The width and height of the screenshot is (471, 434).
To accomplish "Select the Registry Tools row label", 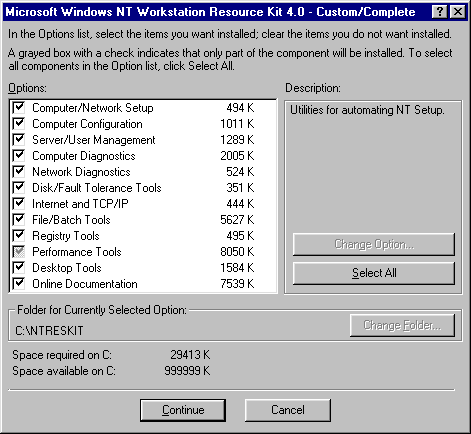I will coord(66,236).
